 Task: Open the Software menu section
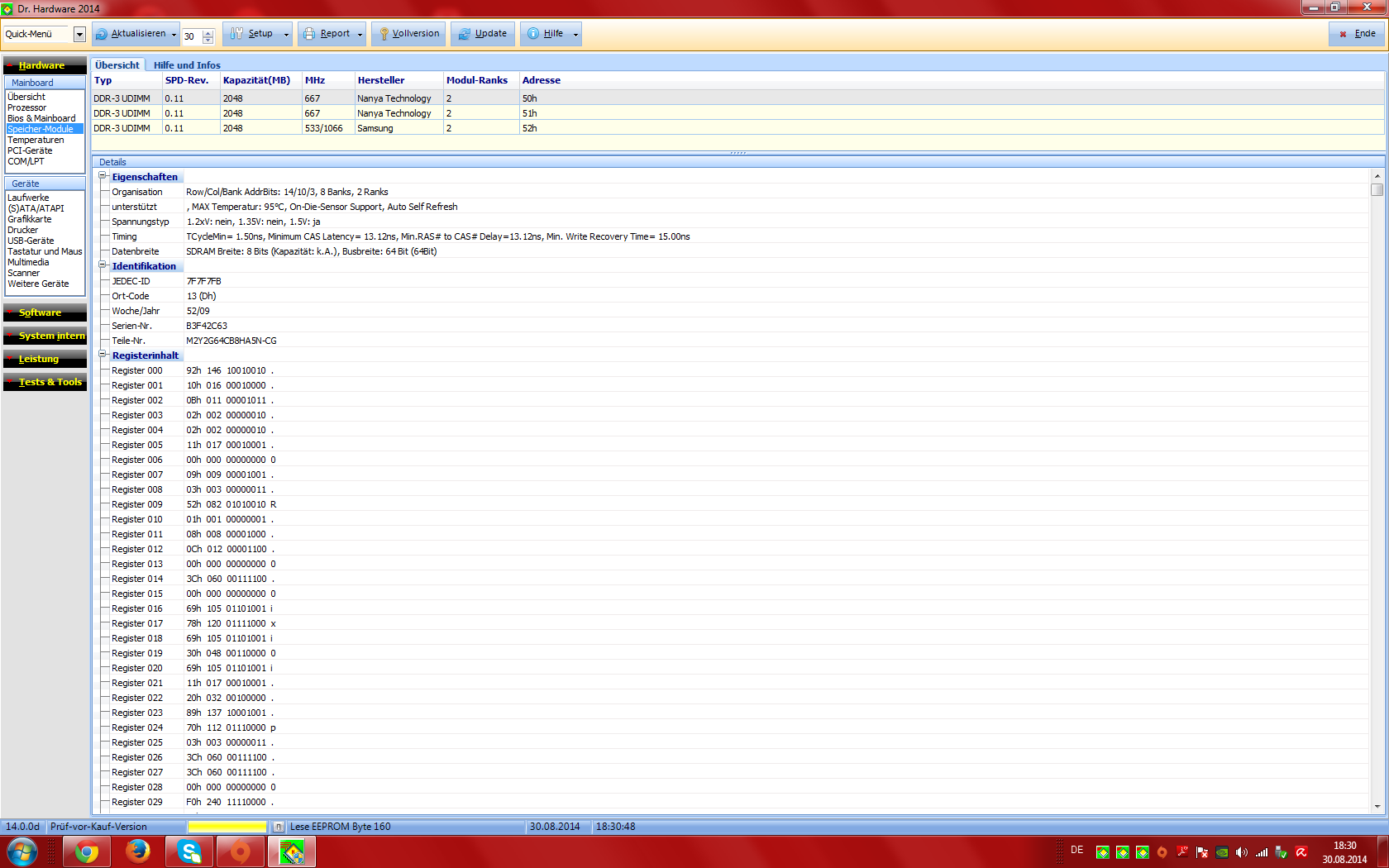45,312
